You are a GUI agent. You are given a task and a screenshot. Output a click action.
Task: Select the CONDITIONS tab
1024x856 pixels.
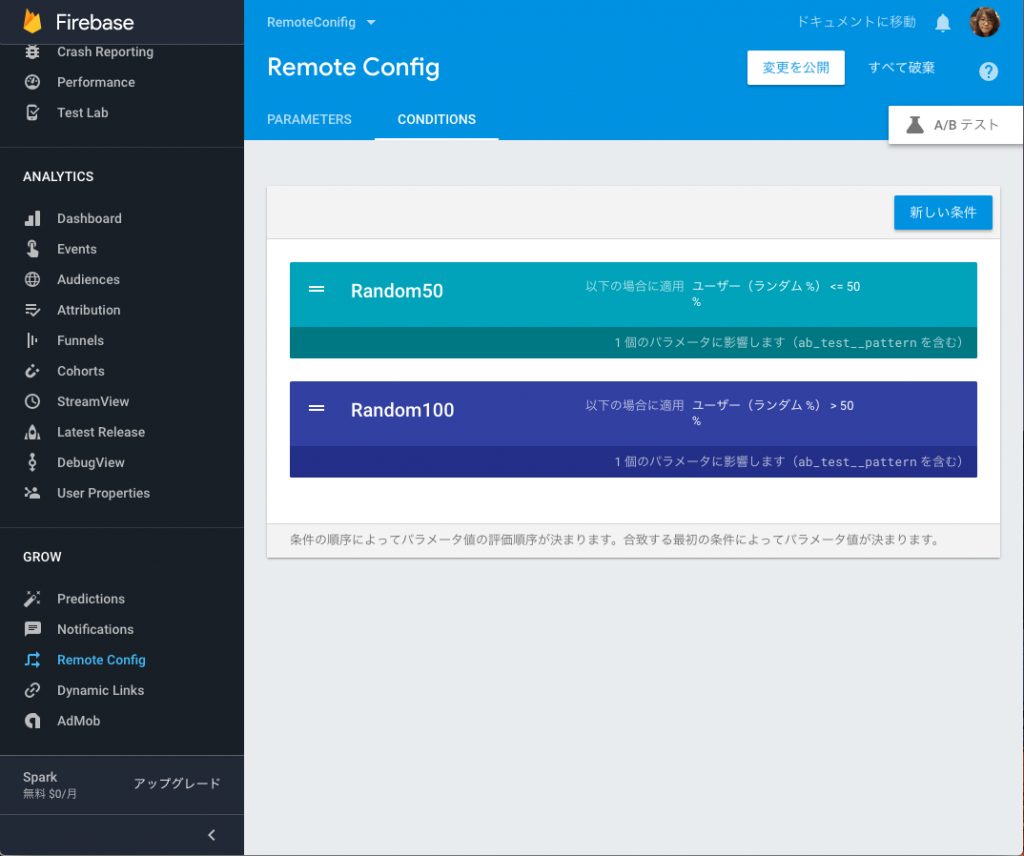[436, 119]
